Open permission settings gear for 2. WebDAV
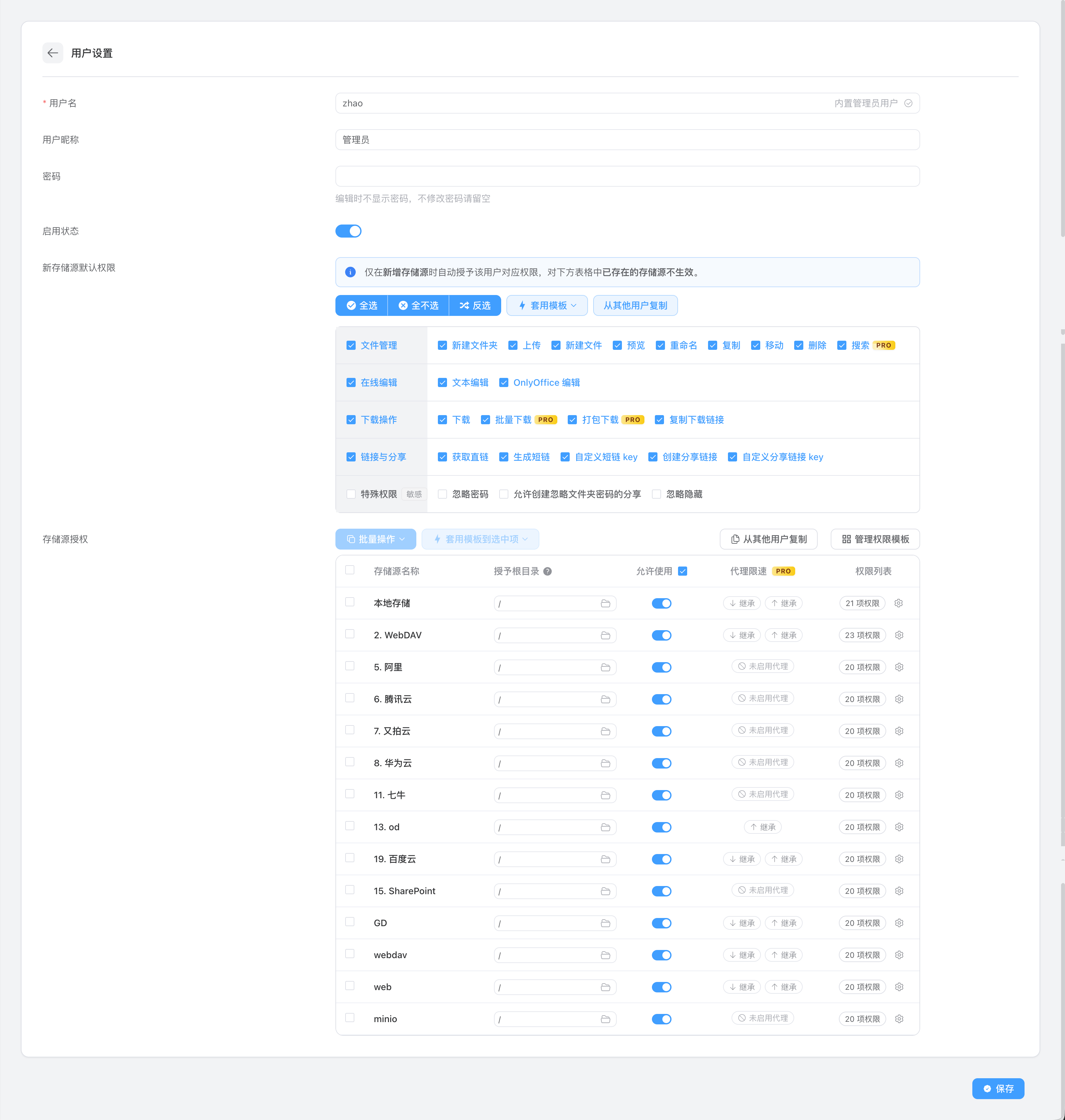 point(899,635)
